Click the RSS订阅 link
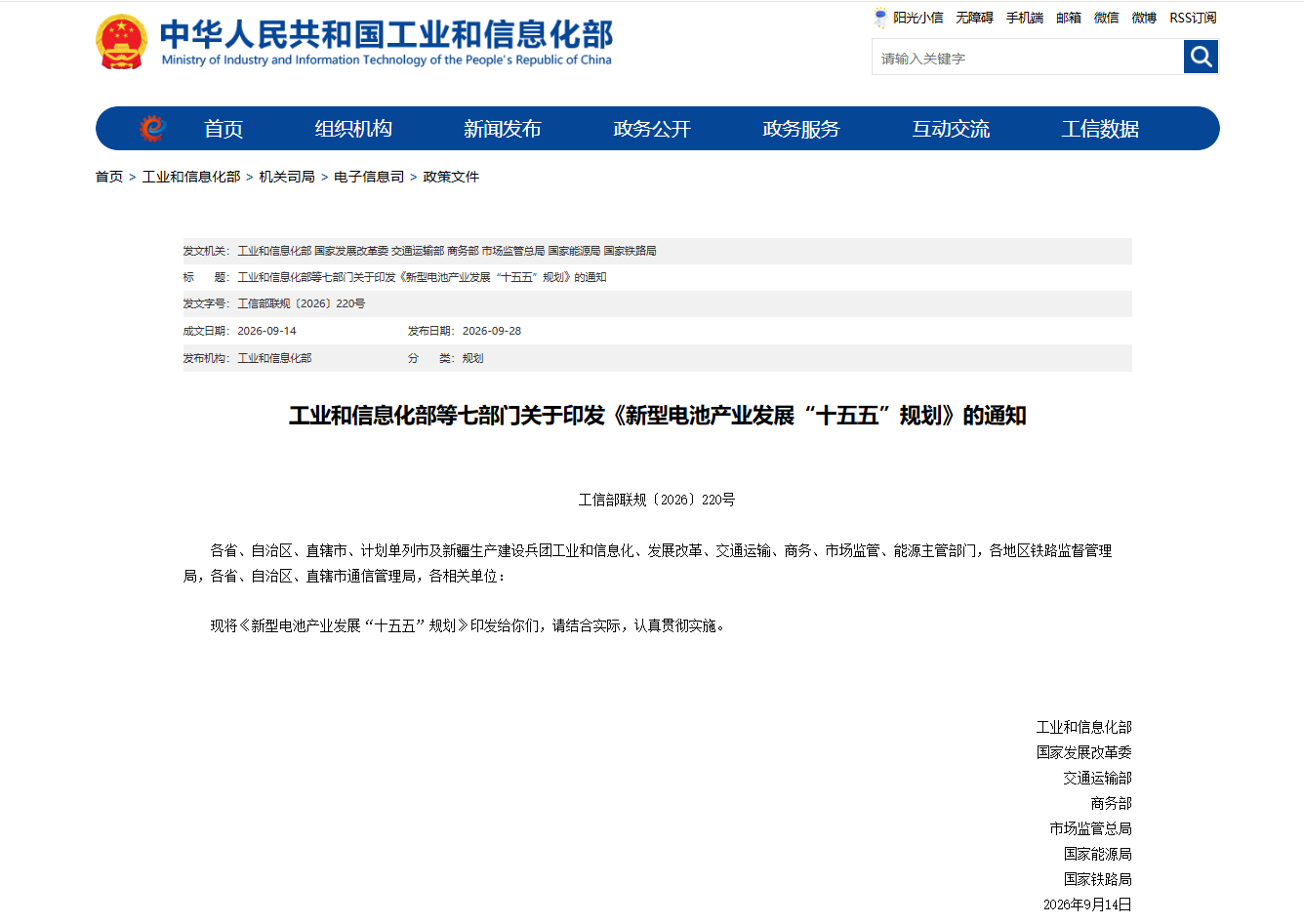 tap(1193, 18)
